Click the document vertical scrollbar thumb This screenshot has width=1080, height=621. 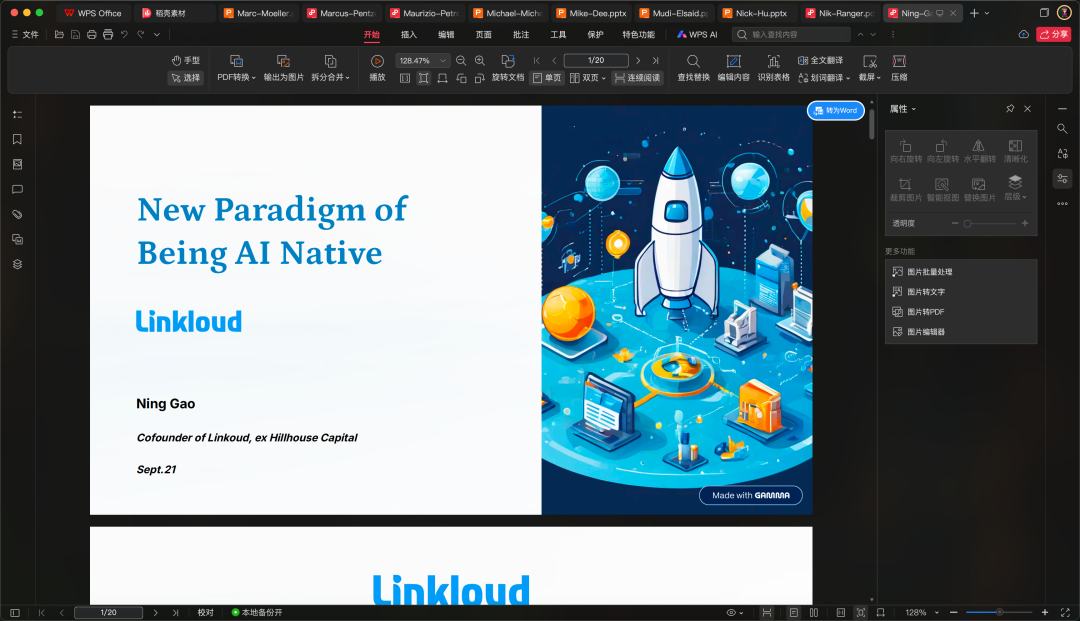(x=872, y=124)
